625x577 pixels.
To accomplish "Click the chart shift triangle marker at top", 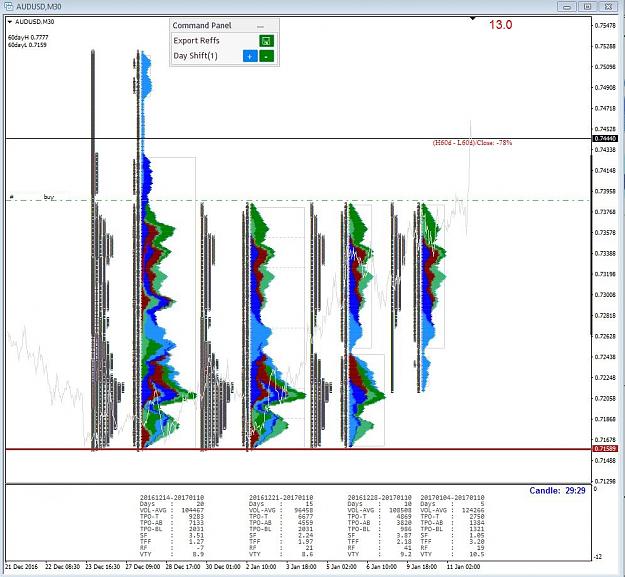I will click(473, 18).
